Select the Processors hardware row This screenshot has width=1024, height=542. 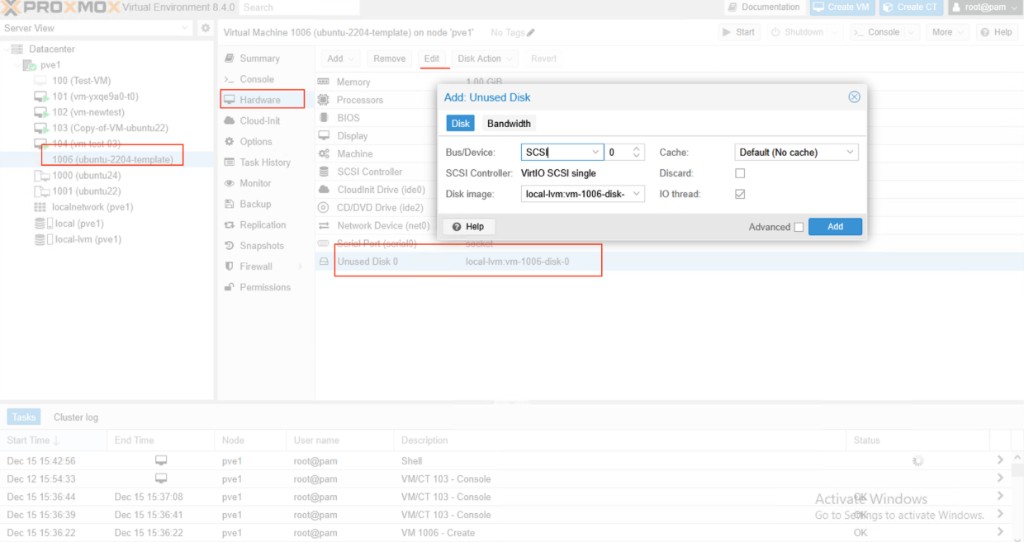point(669,100)
